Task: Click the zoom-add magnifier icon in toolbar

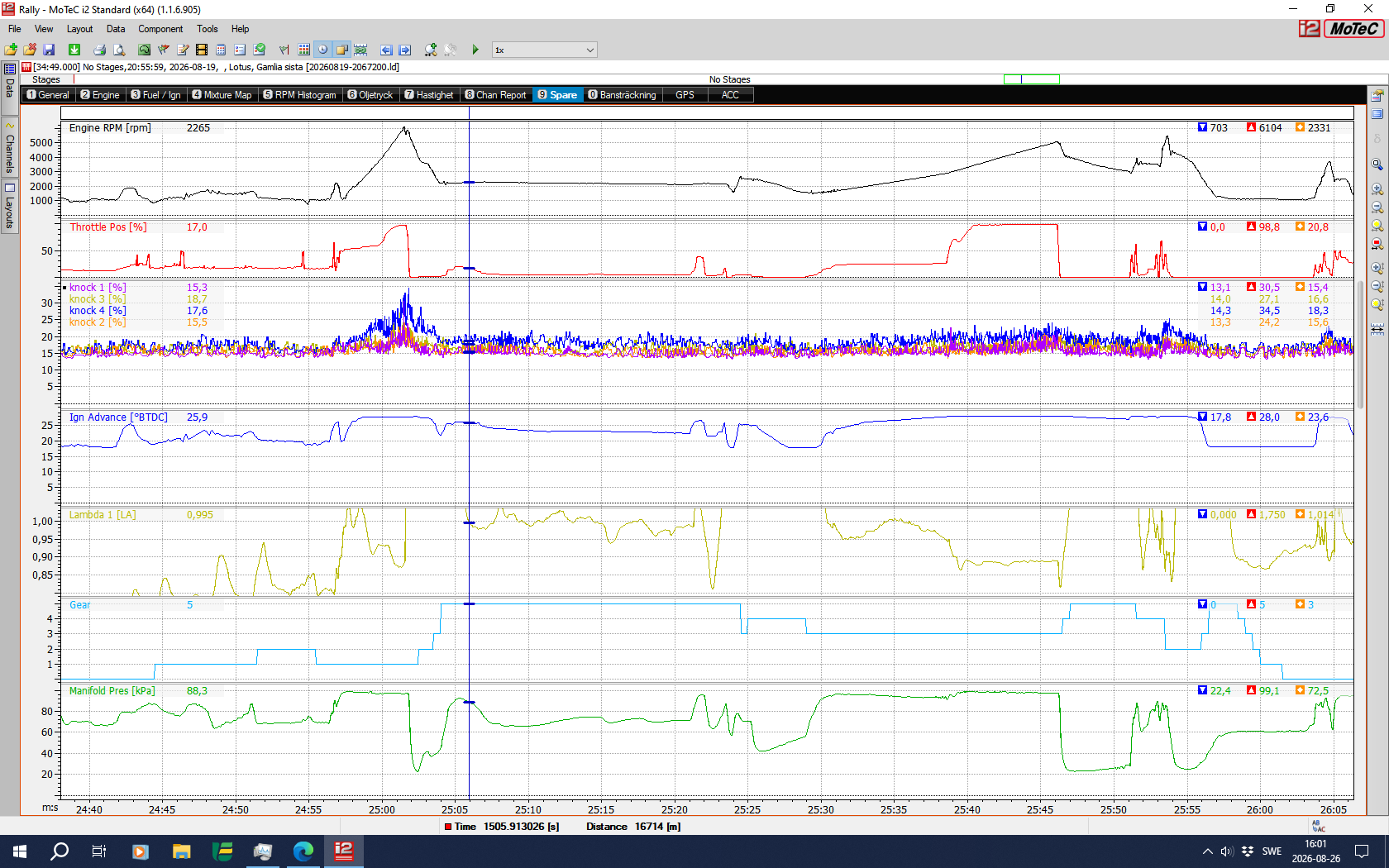Action: coord(431,50)
